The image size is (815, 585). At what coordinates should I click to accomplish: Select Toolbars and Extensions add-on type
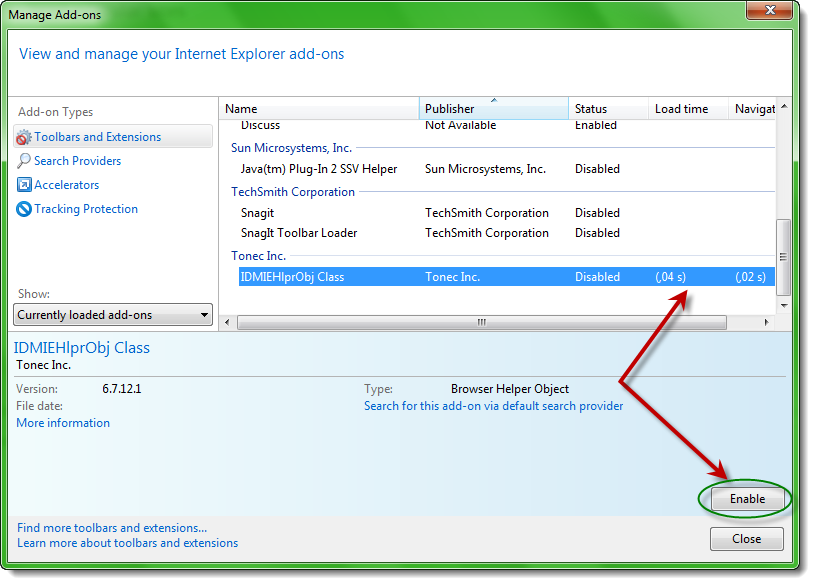pyautogui.click(x=113, y=137)
